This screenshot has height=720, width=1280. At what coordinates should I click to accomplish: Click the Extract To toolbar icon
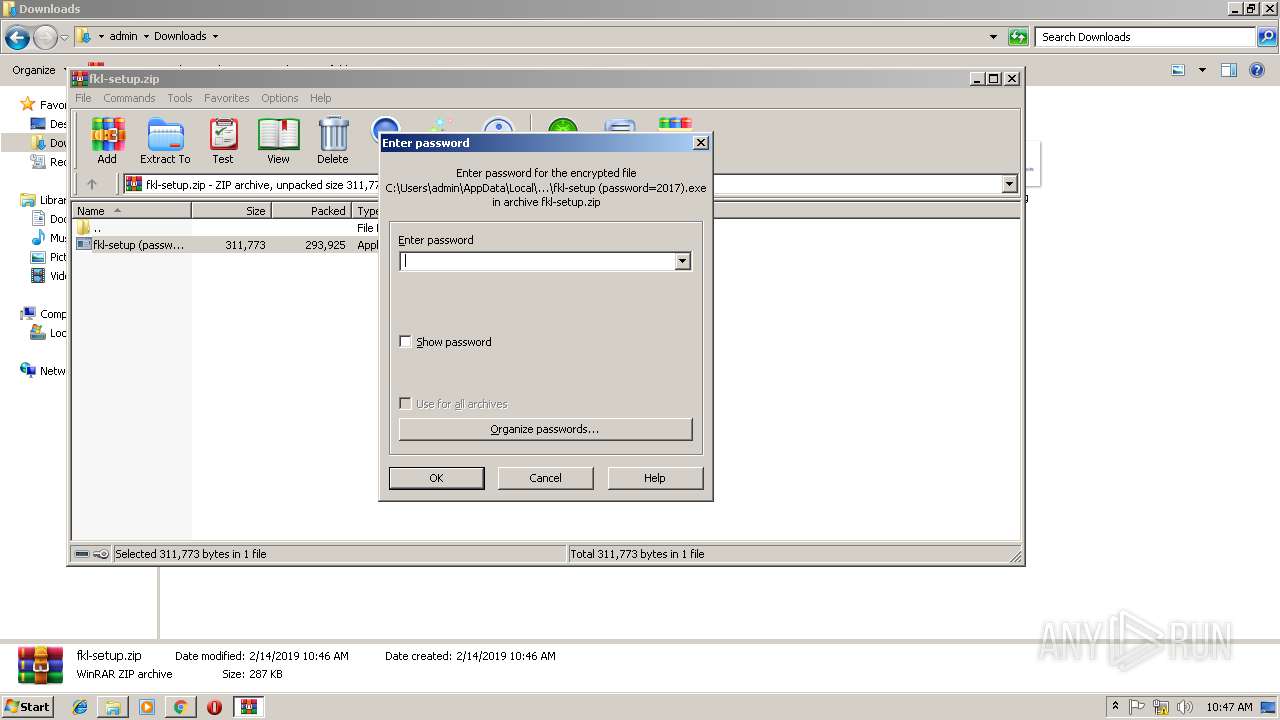[165, 141]
